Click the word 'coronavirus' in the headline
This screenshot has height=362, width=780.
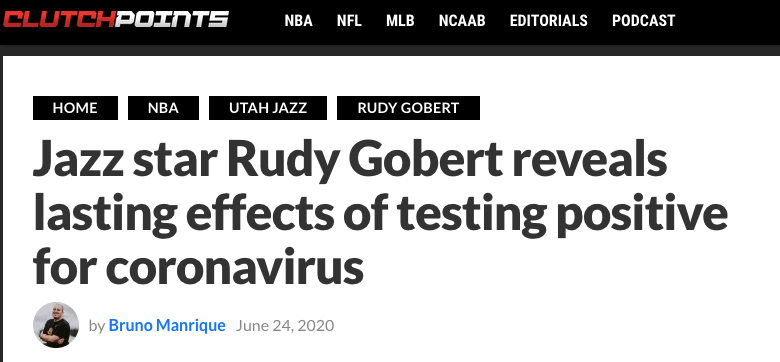[x=234, y=266]
